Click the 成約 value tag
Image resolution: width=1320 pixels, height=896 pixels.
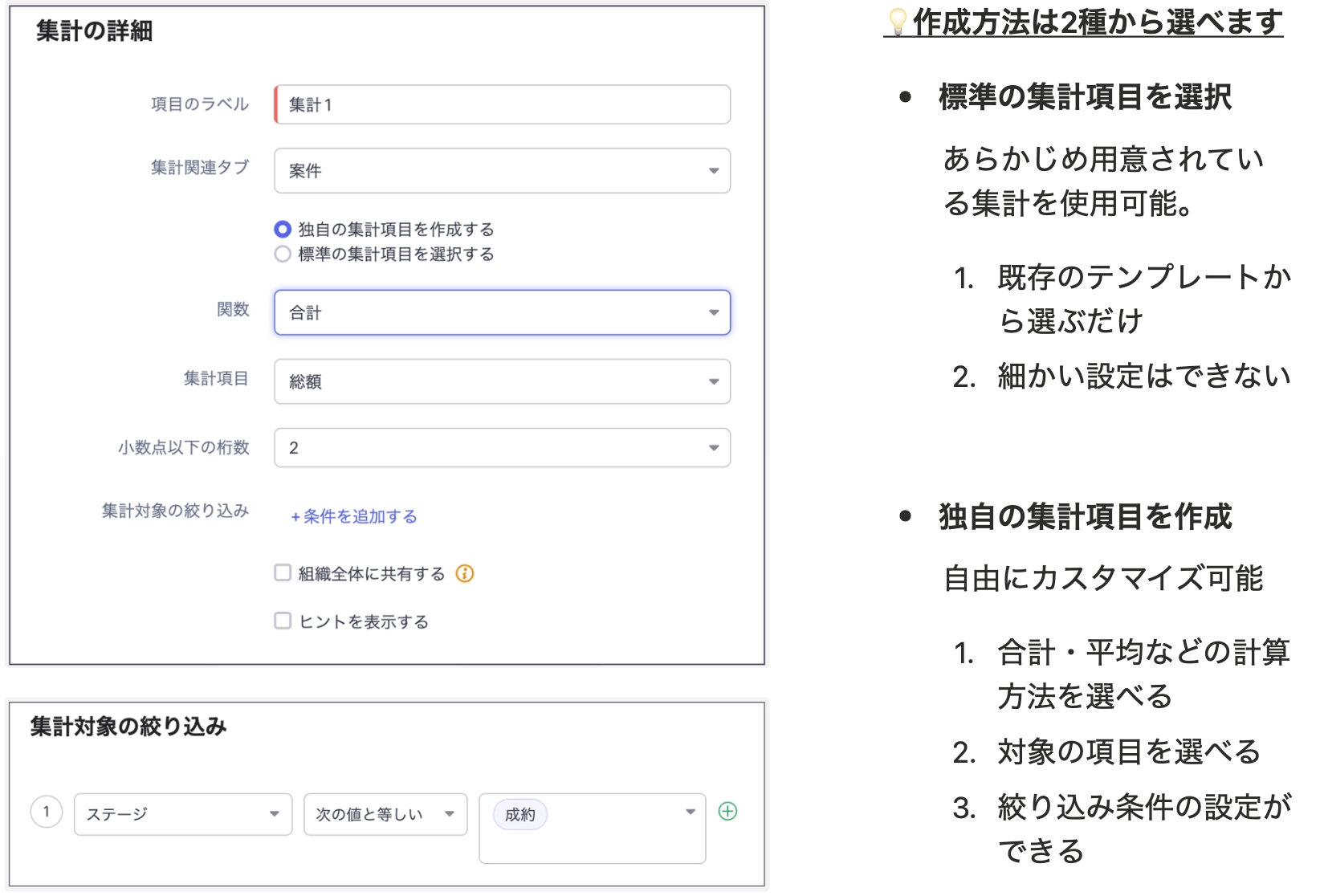tap(519, 814)
